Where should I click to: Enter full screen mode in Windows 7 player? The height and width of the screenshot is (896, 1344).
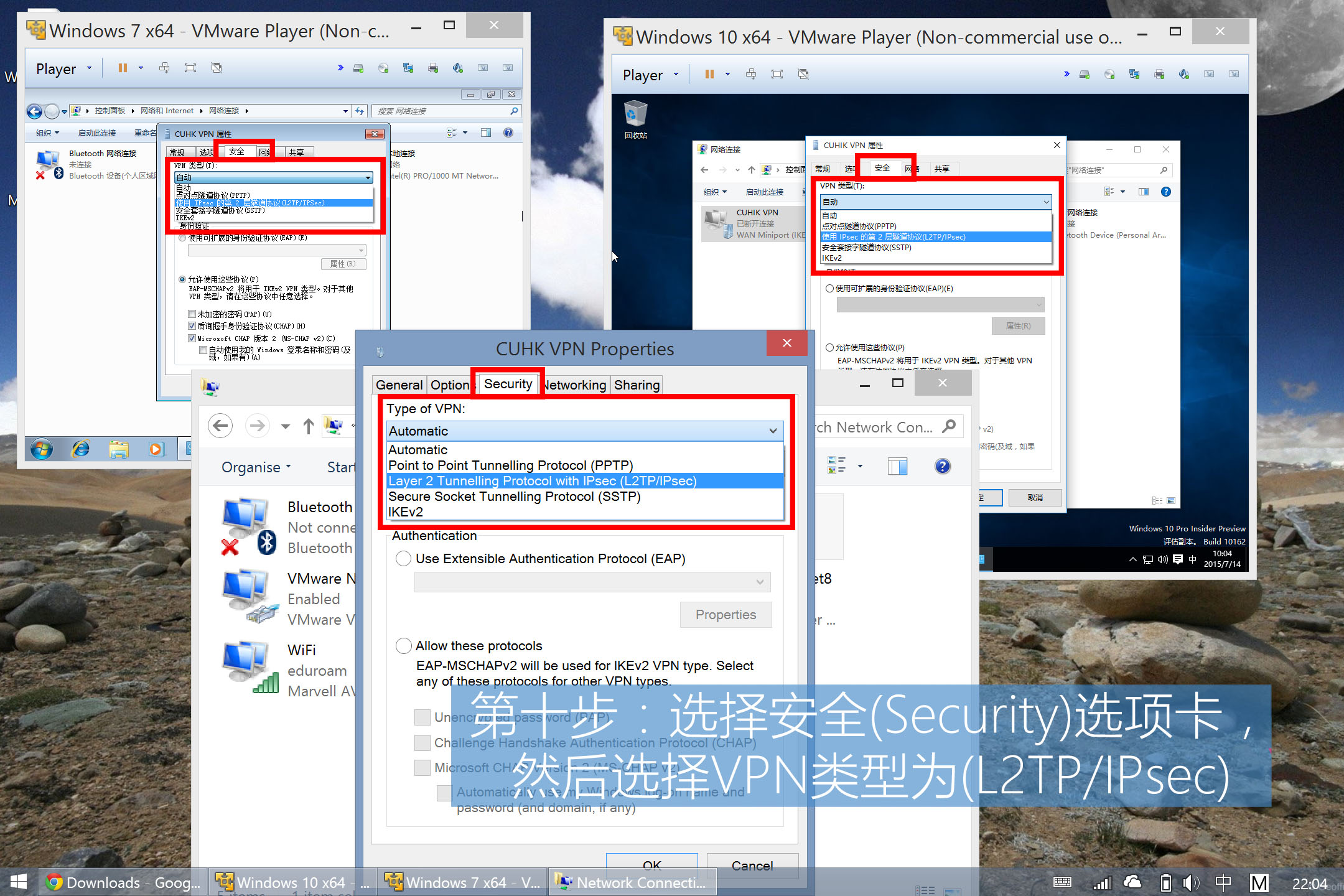click(190, 68)
